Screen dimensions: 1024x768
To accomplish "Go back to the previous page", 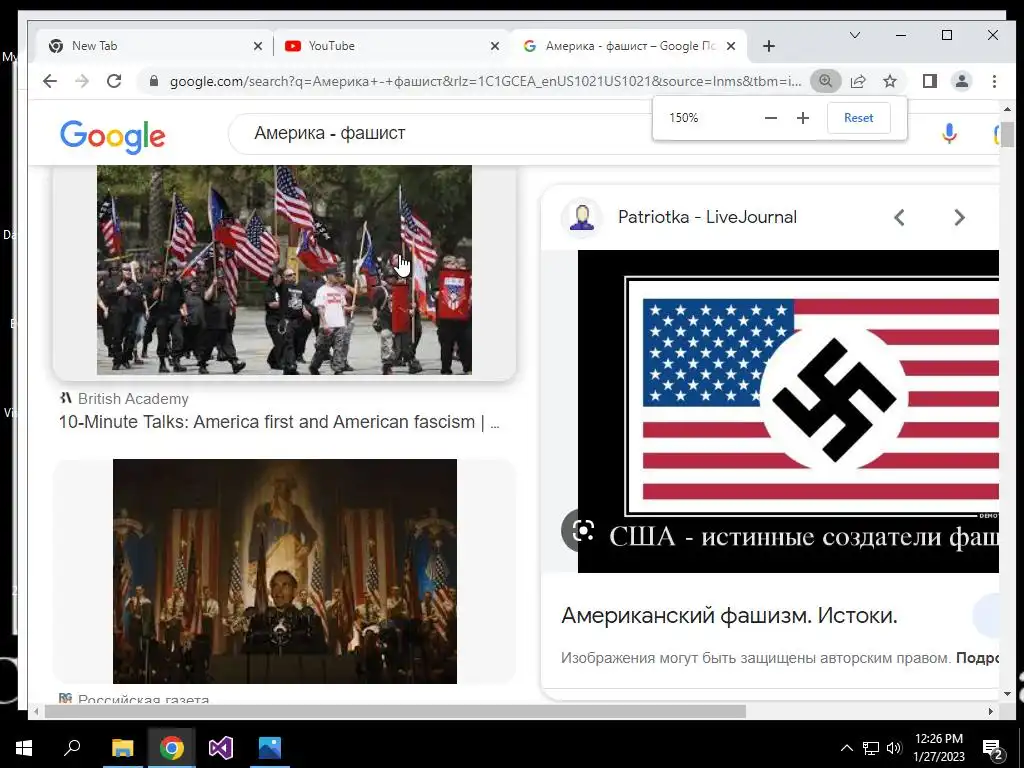I will tap(50, 81).
